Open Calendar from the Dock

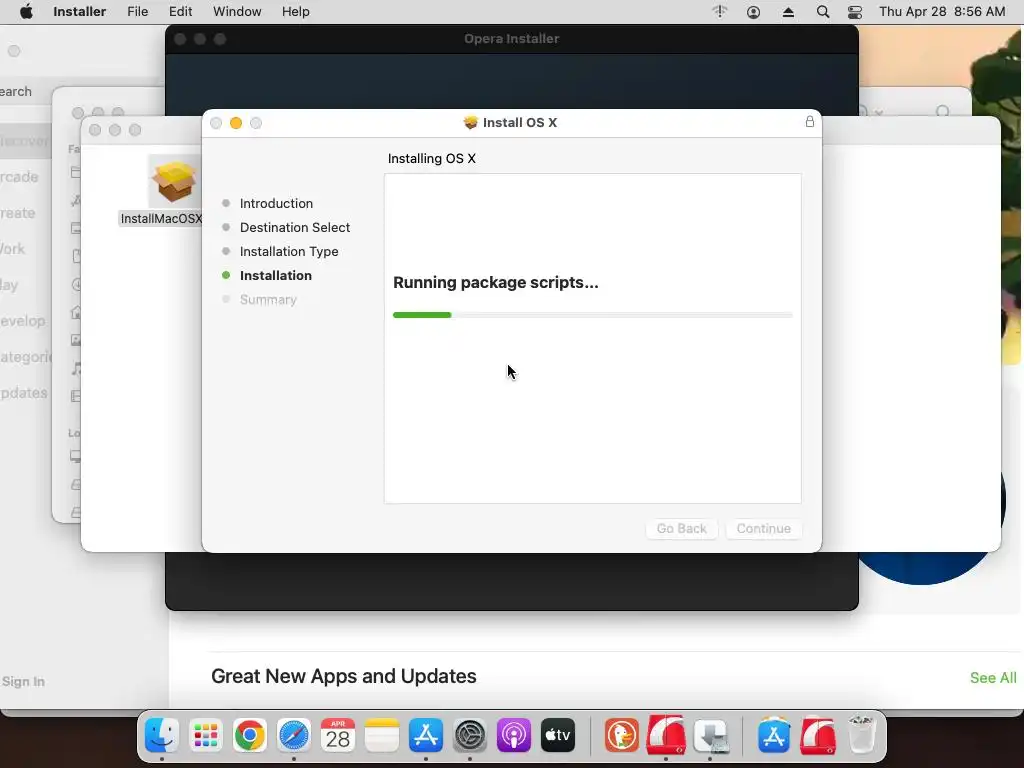(x=338, y=735)
